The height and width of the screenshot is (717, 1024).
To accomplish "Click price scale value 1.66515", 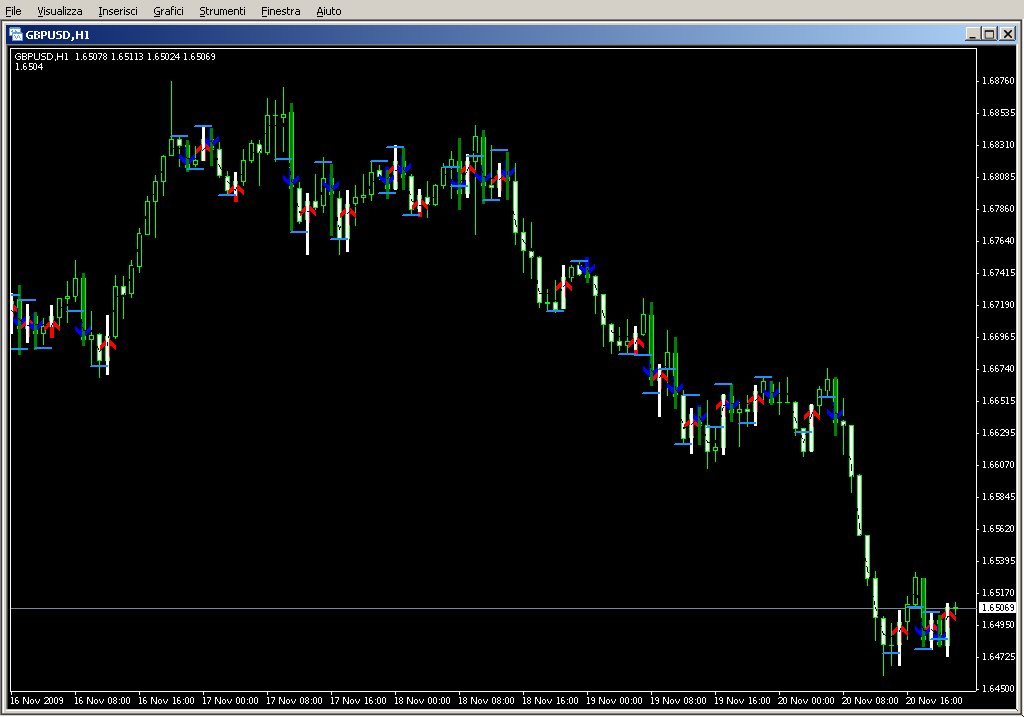I will click(999, 400).
